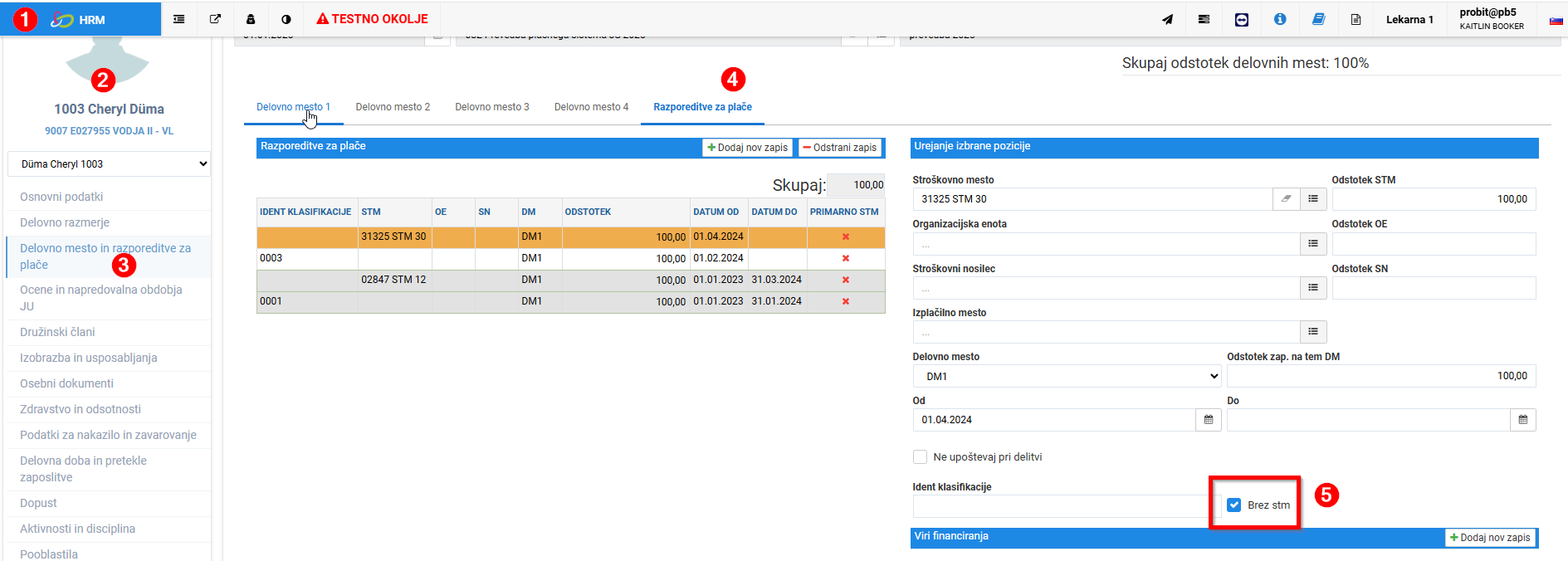1568x561 pixels.
Task: Open the Organizacijska enota lookup list icon
Action: [x=1313, y=244]
